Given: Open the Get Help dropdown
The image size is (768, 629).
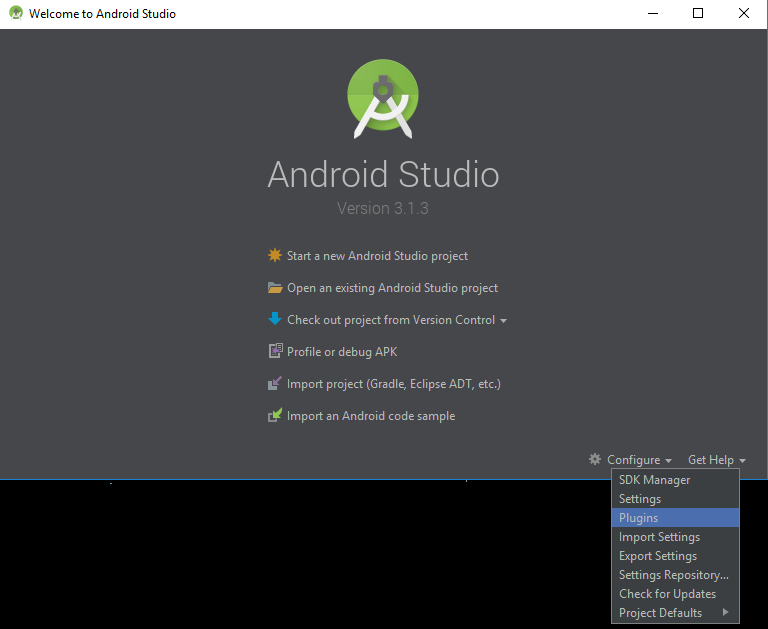Looking at the screenshot, I should (x=717, y=460).
